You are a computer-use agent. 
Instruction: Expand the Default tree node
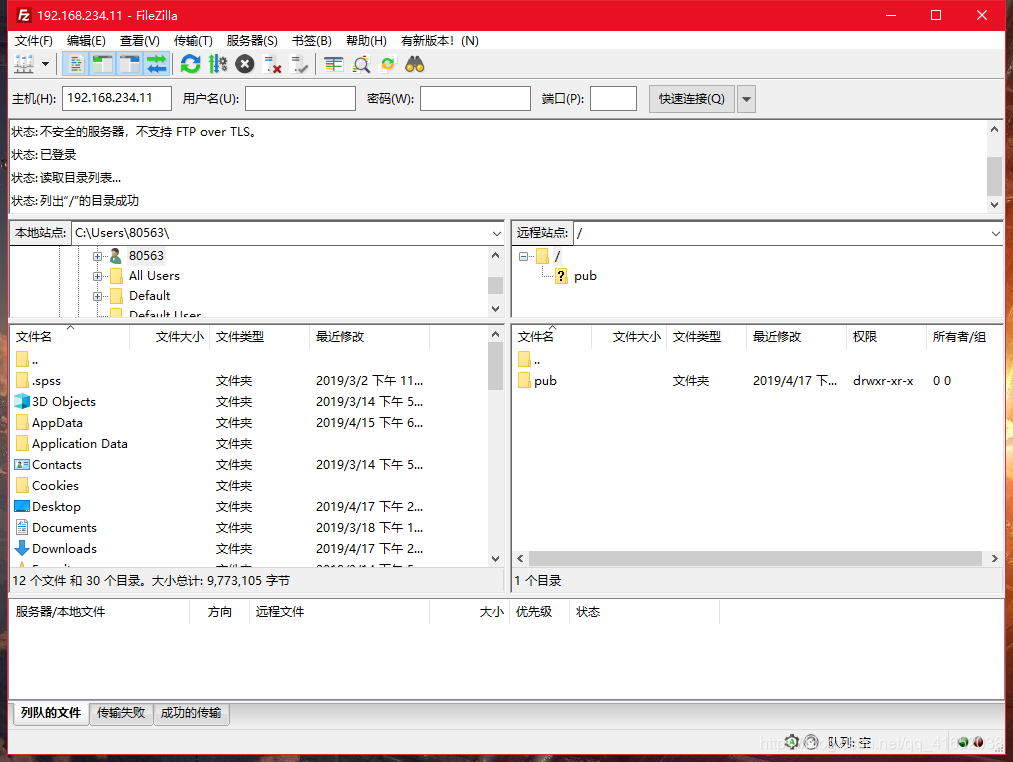click(97, 296)
